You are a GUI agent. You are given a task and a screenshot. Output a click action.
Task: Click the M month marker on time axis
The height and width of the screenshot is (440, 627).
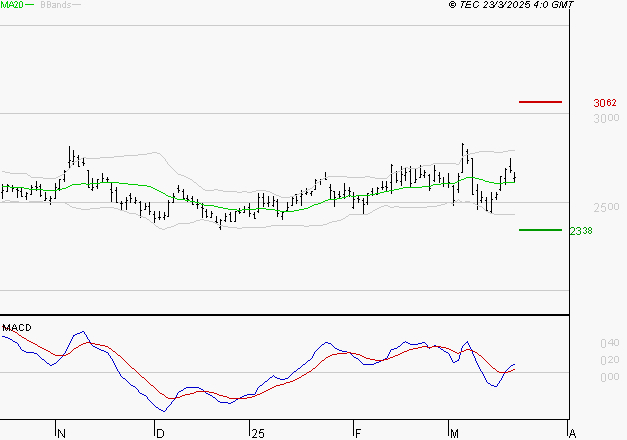[454, 434]
